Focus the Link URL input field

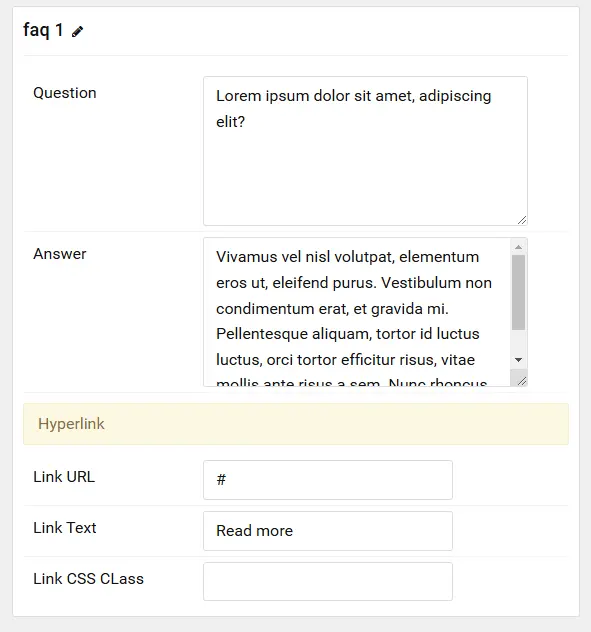coord(328,480)
